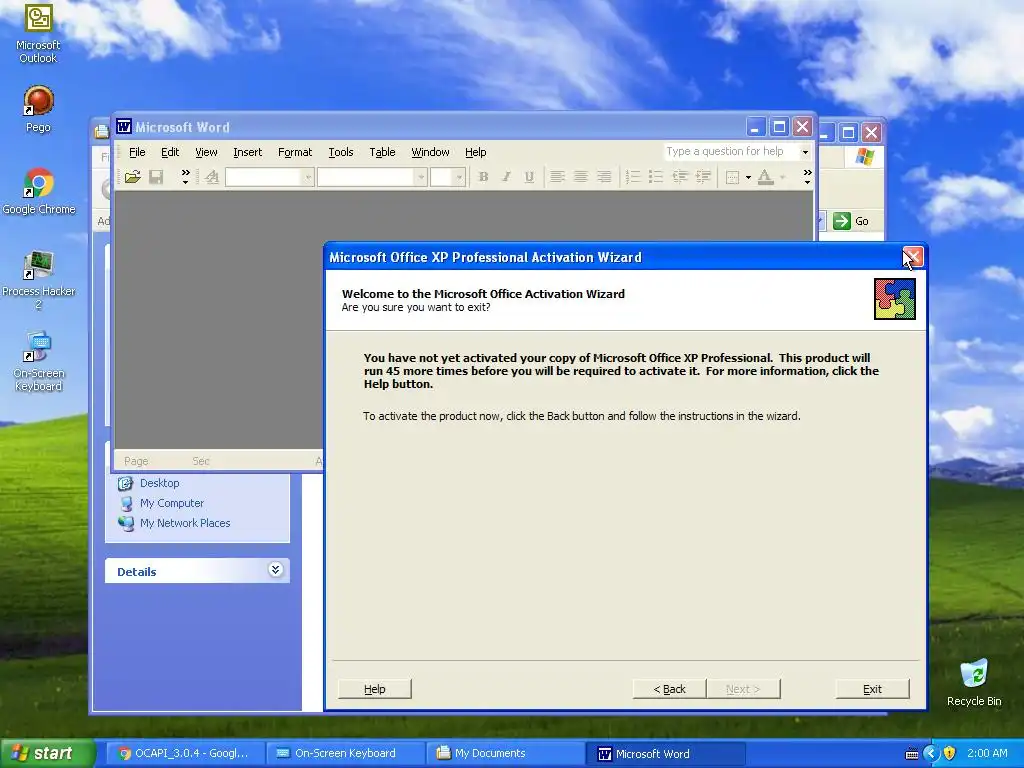Switch to OCAPI_3.0.4 Chrome taskbar item

click(x=183, y=754)
